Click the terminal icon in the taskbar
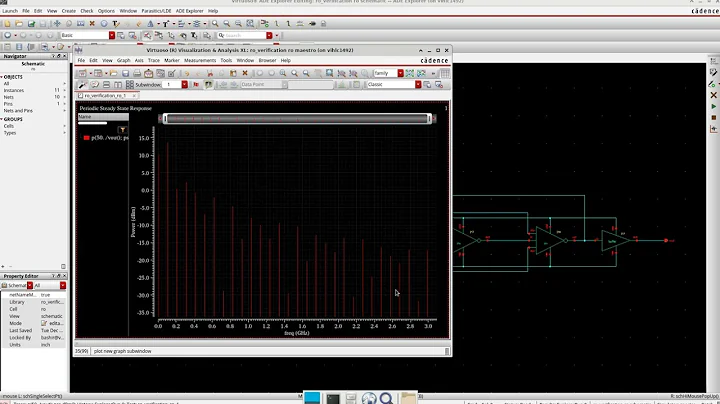This screenshot has width=720, height=404. point(332,398)
